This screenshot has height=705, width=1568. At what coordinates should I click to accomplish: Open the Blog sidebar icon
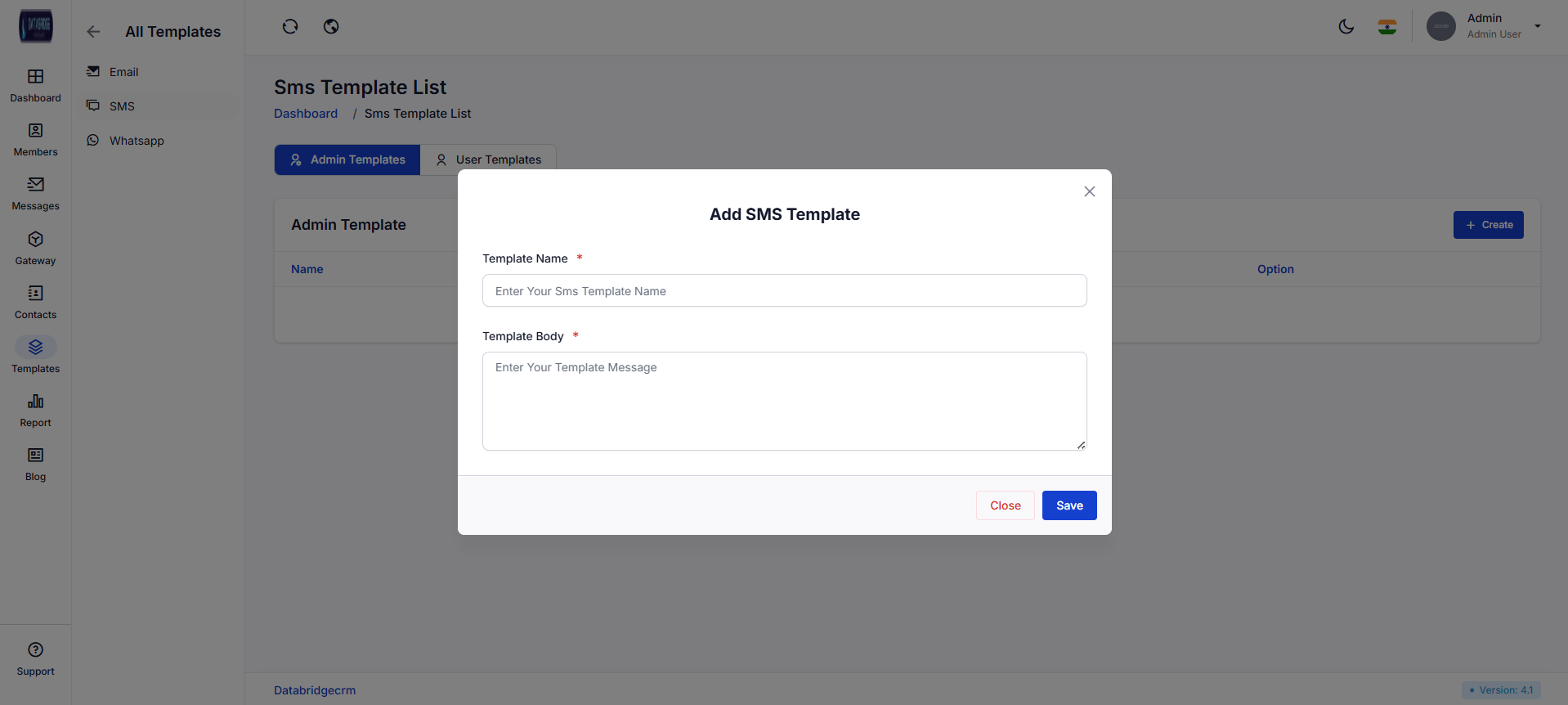click(35, 456)
